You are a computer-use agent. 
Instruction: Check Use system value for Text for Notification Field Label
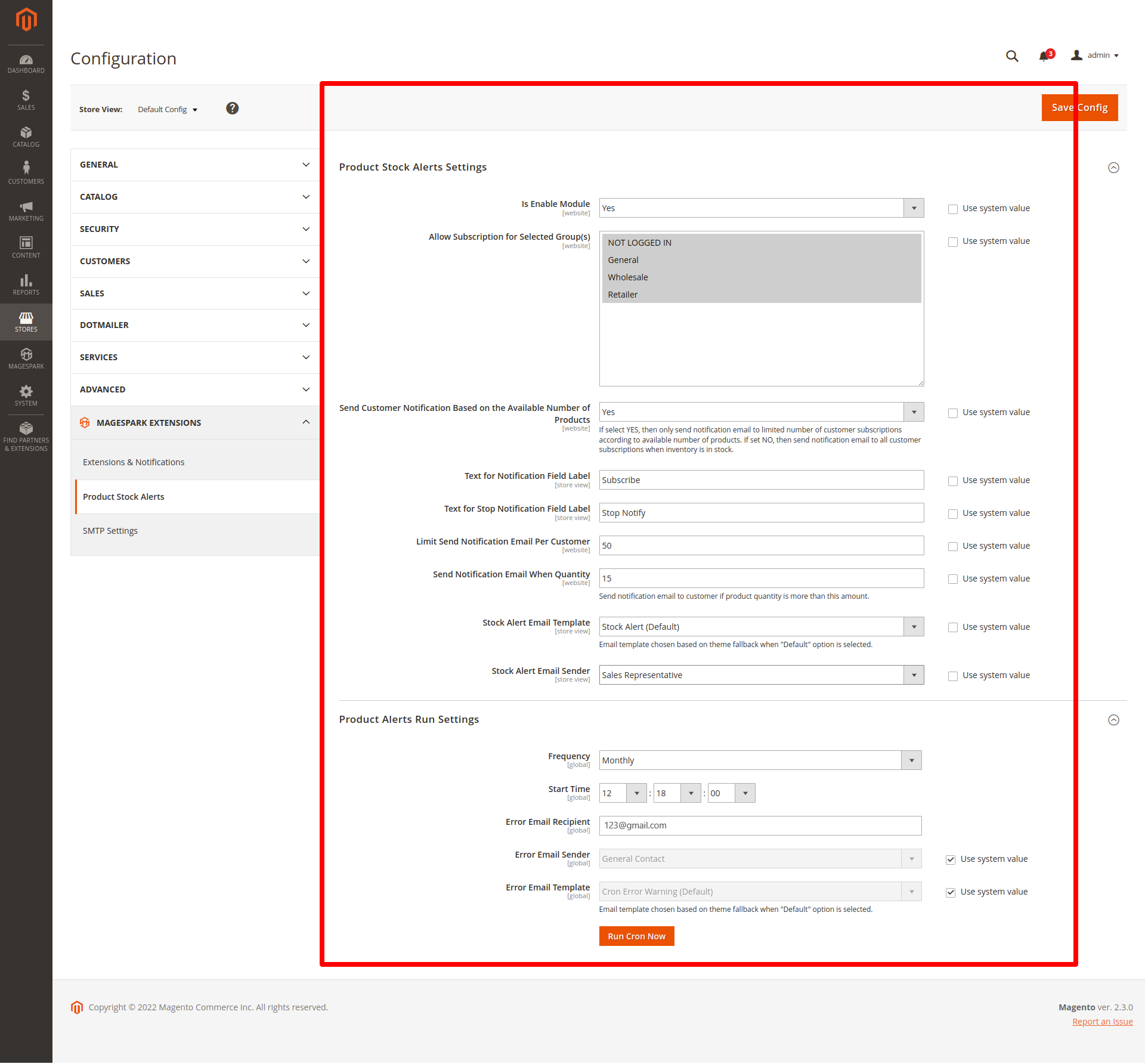click(953, 481)
